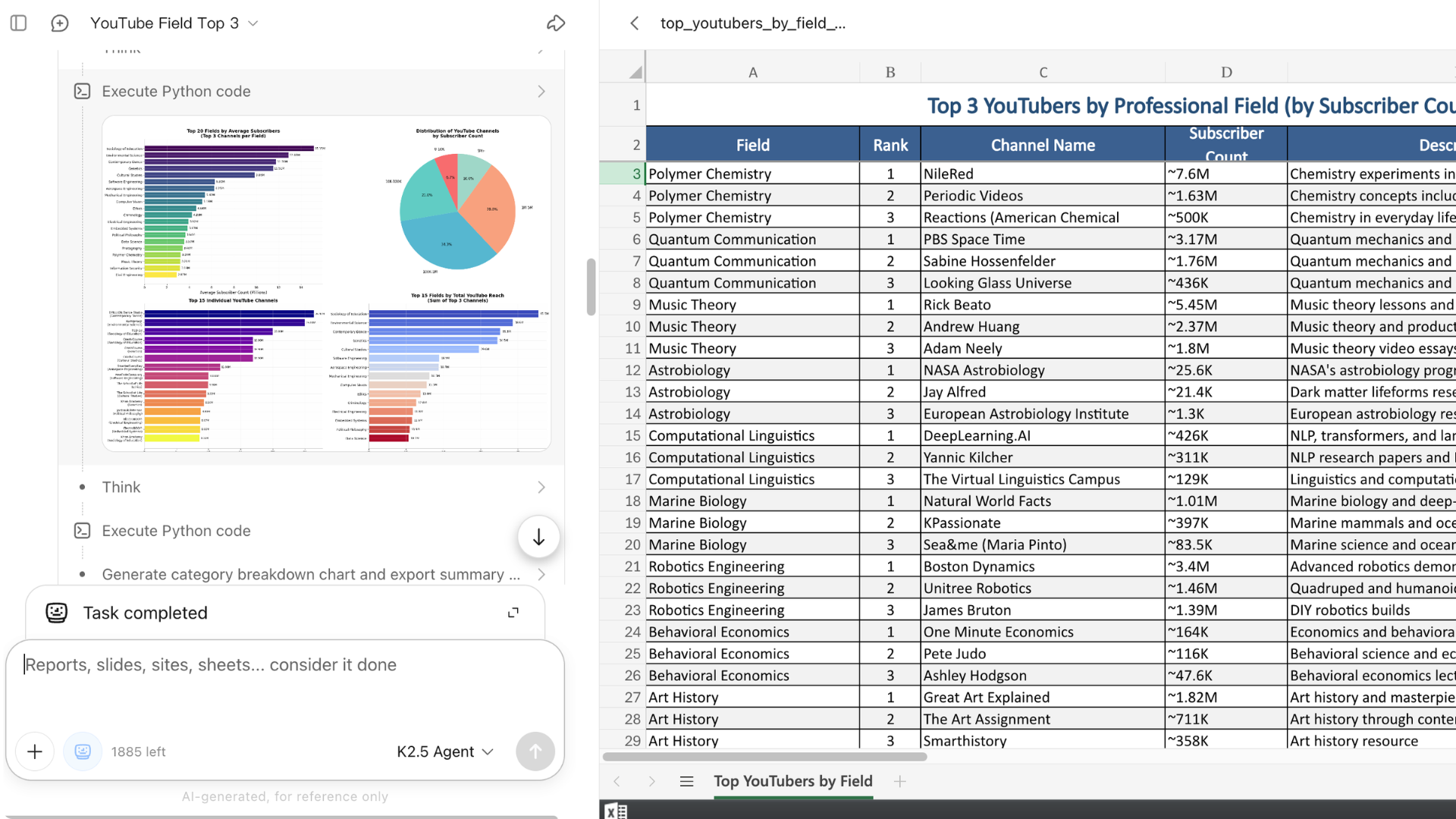Click the send message arrow button

(535, 752)
